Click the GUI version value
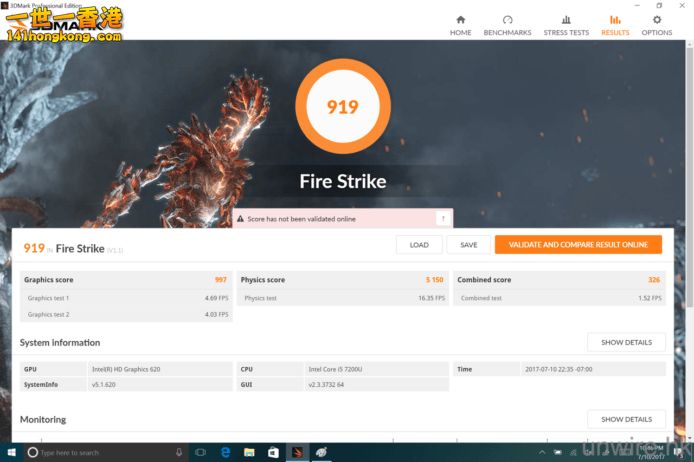 (x=326, y=385)
